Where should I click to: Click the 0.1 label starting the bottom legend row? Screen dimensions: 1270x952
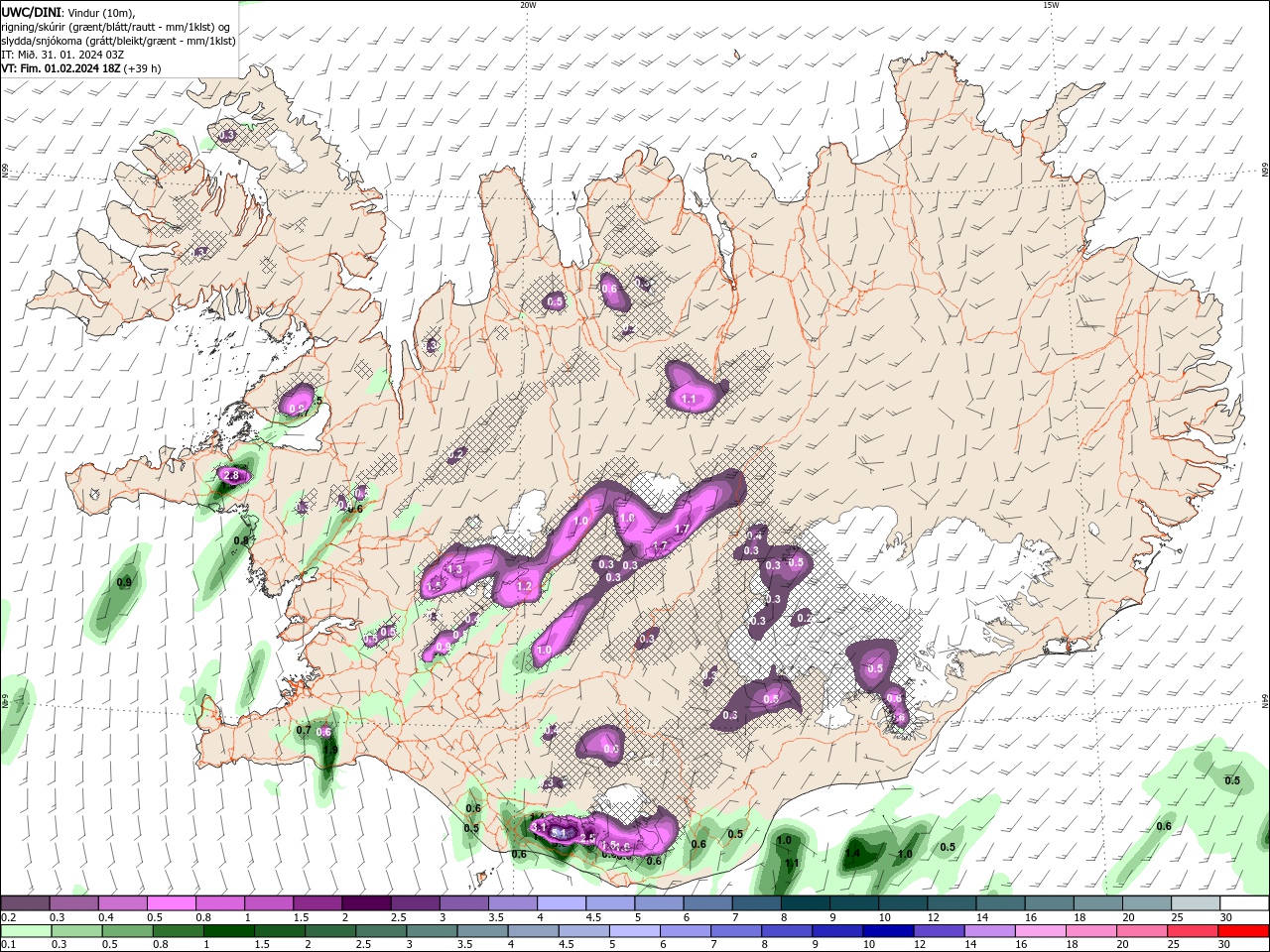click(7, 945)
